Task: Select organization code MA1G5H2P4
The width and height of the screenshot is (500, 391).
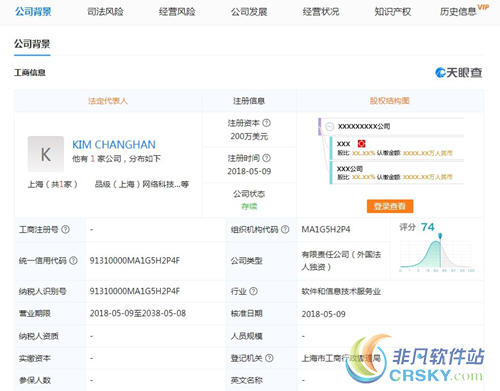Action: (x=326, y=229)
